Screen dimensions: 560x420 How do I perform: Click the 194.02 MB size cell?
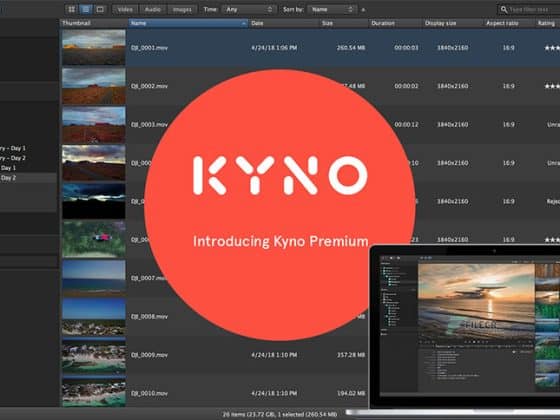click(351, 393)
